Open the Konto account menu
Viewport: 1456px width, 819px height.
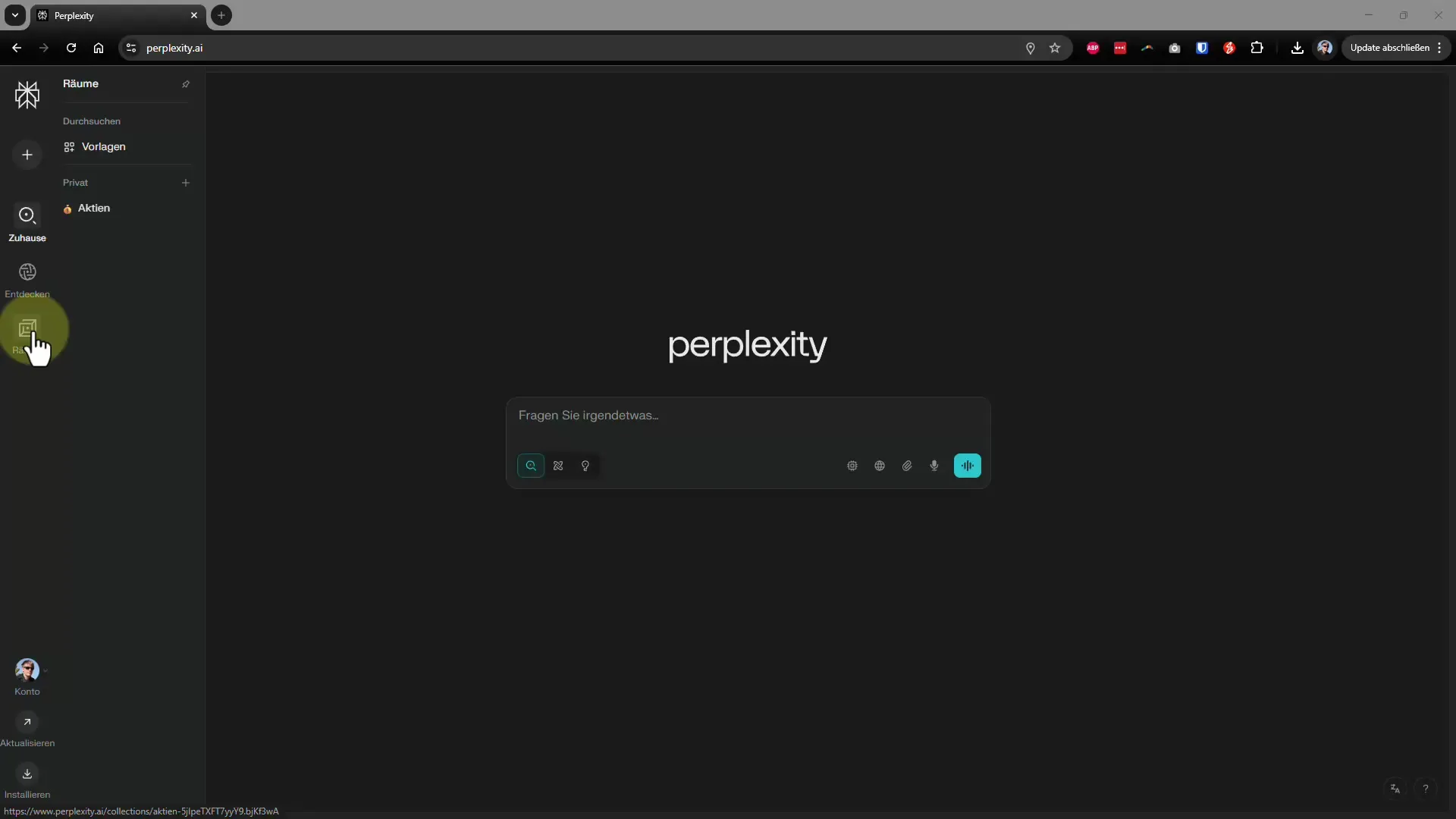(x=27, y=677)
